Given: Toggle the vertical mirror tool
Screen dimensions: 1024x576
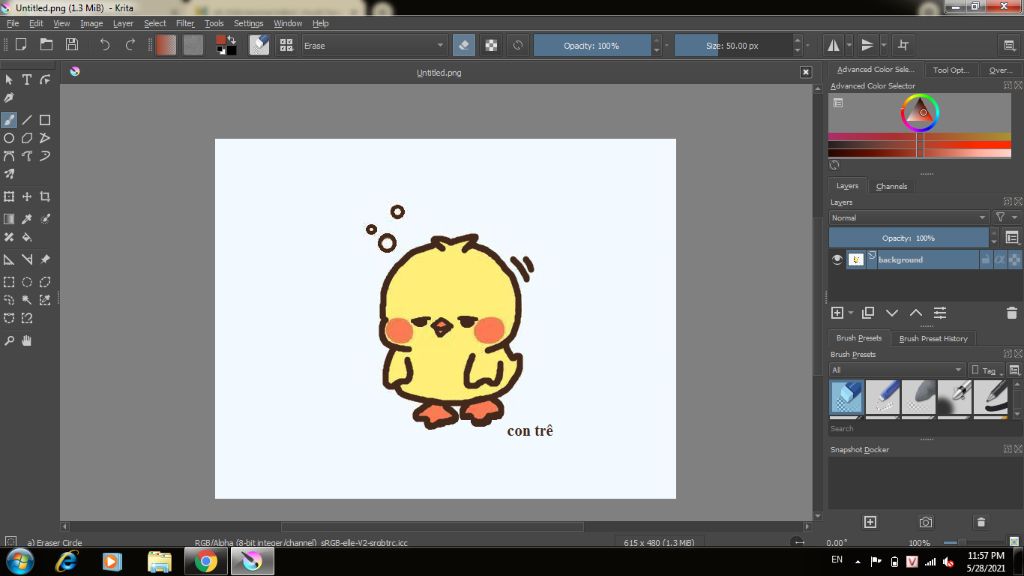Looking at the screenshot, I should (x=867, y=45).
